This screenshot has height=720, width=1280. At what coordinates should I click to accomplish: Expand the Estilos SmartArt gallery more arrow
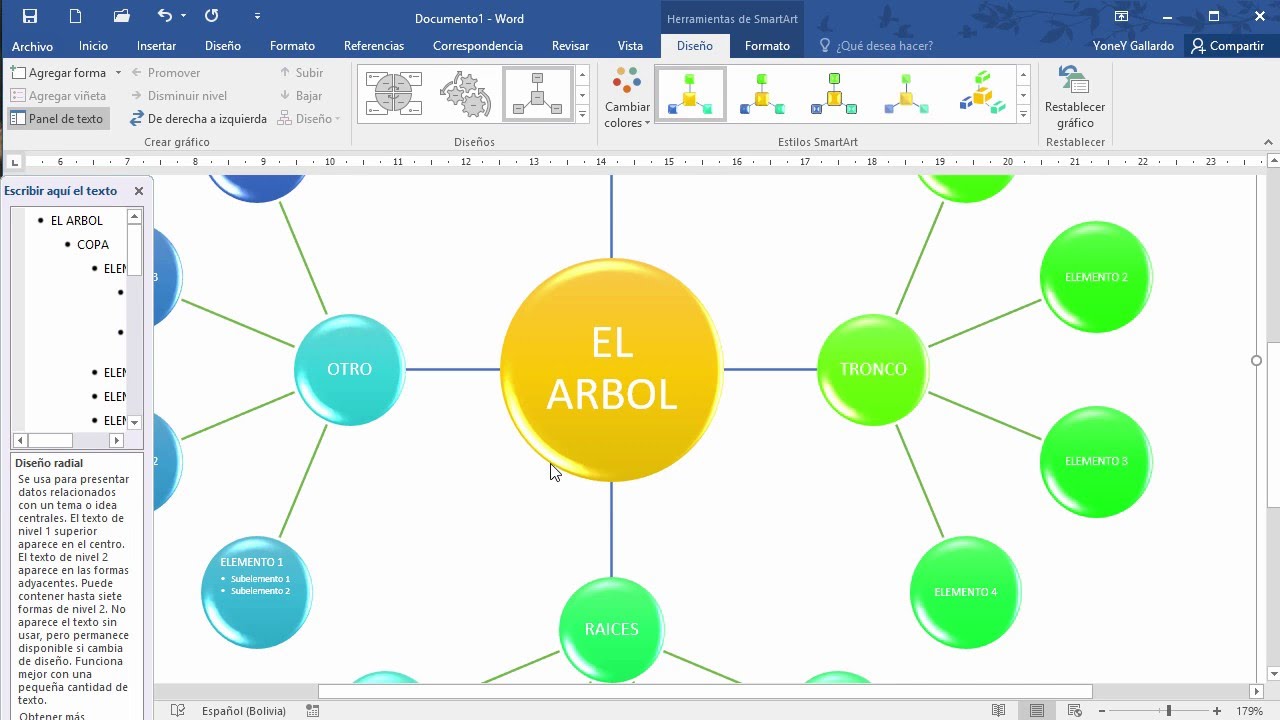click(1023, 115)
